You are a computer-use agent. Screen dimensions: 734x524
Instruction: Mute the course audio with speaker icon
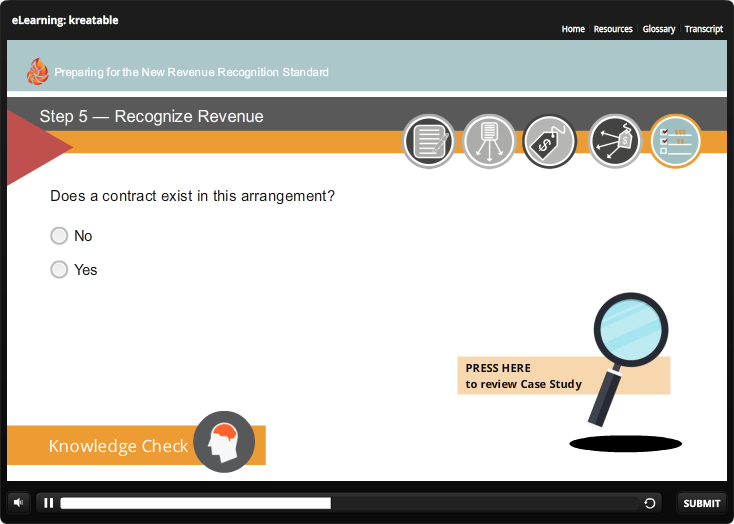[x=20, y=503]
